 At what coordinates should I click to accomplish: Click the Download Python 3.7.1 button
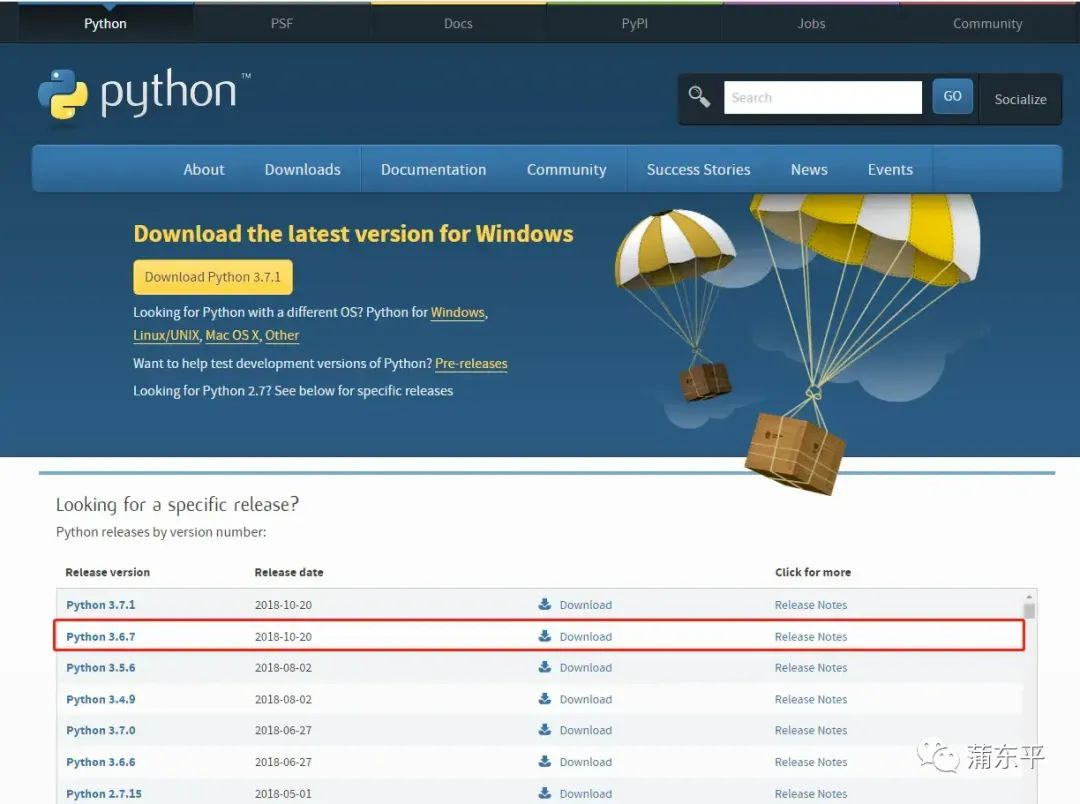(x=213, y=277)
